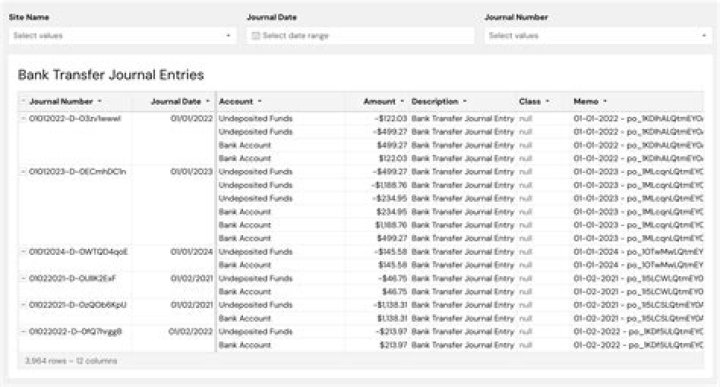Collapse the 01012022-D journal group
This screenshot has width=720, height=387.
[23, 118]
